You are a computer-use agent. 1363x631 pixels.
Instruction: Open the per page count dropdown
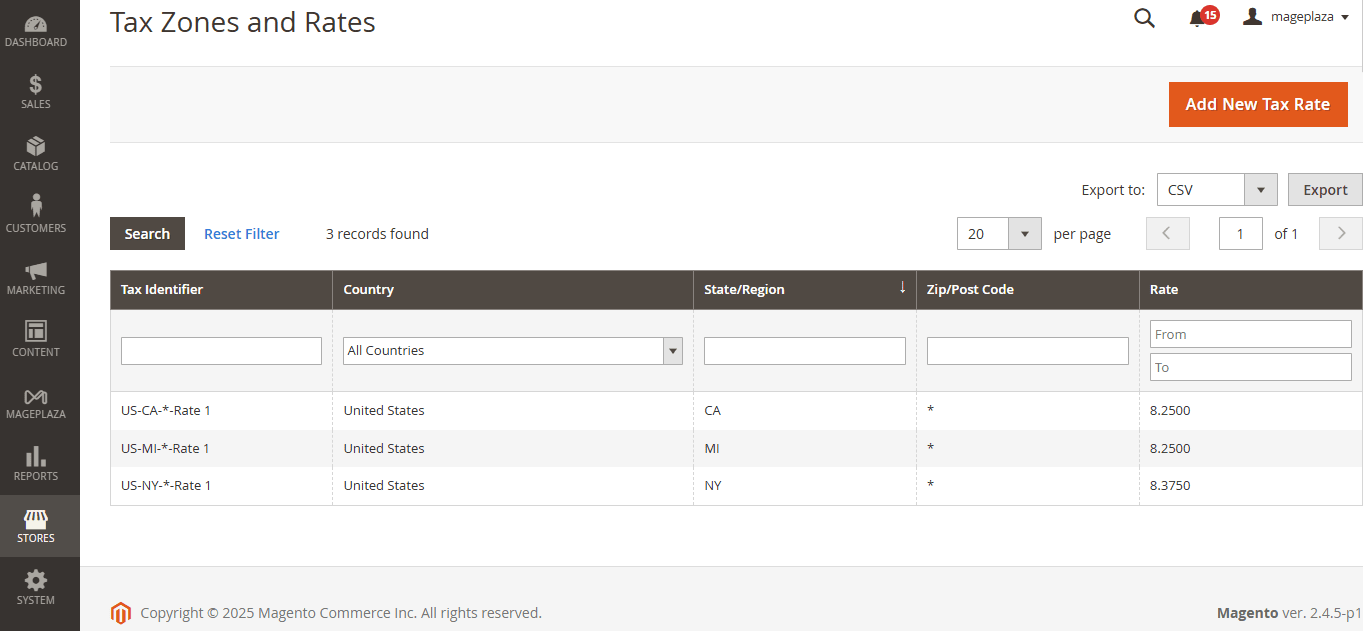(1024, 234)
